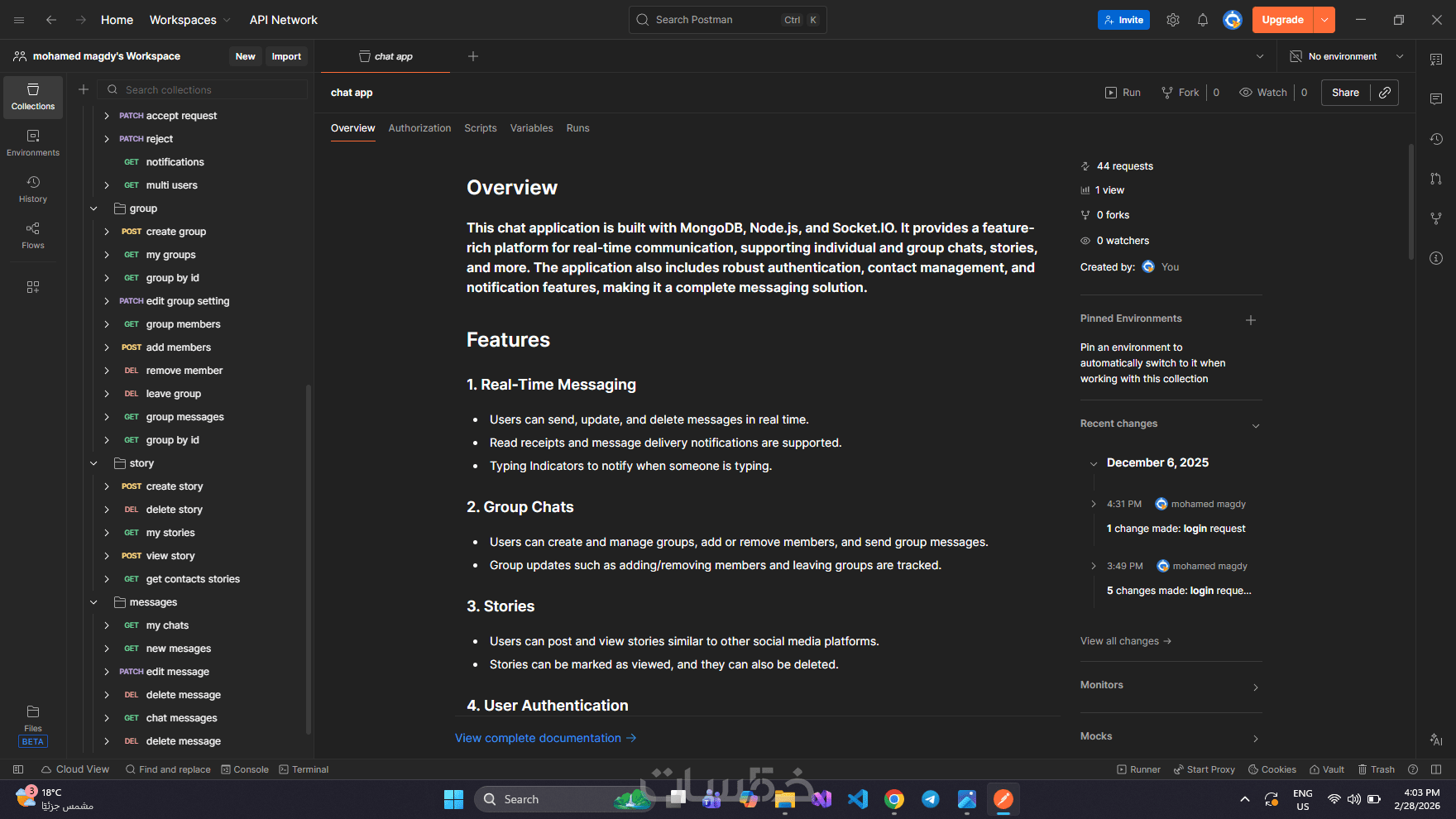Open the help icon in the status bar
This screenshot has height=819, width=1456.
1413,769
